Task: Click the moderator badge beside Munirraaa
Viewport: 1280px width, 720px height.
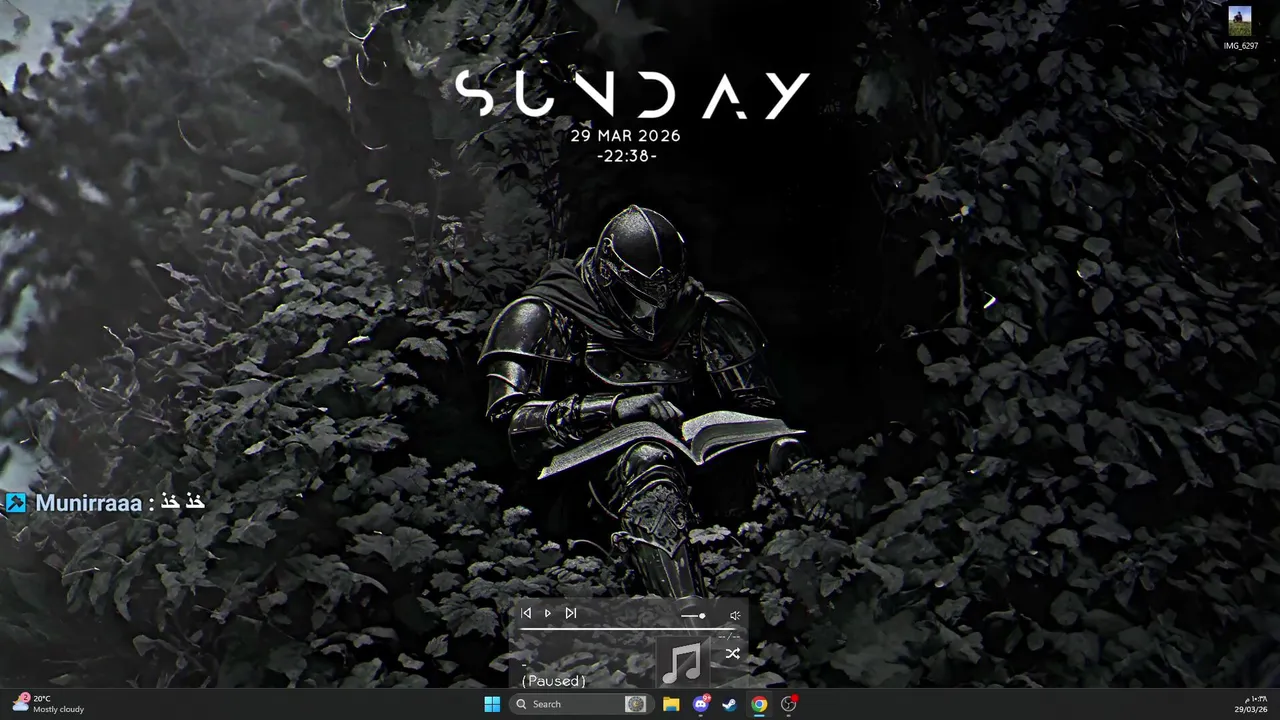Action: (16, 502)
